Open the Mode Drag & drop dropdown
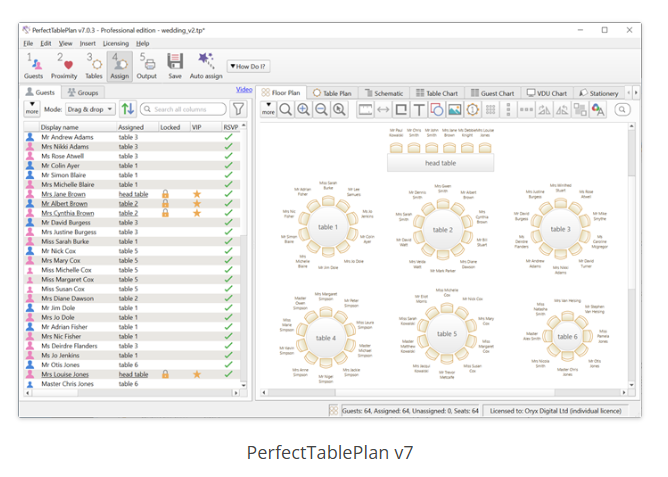Screen dimensions: 668x477 point(90,109)
